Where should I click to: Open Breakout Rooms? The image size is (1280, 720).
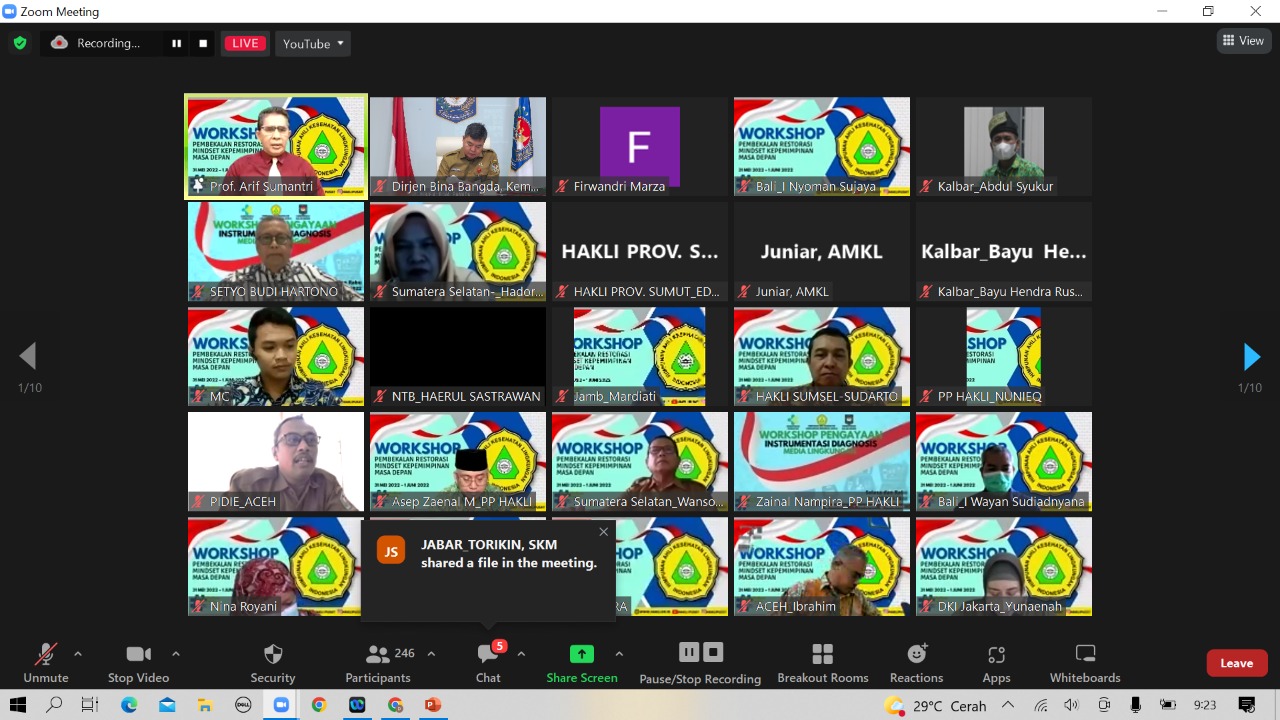click(822, 663)
